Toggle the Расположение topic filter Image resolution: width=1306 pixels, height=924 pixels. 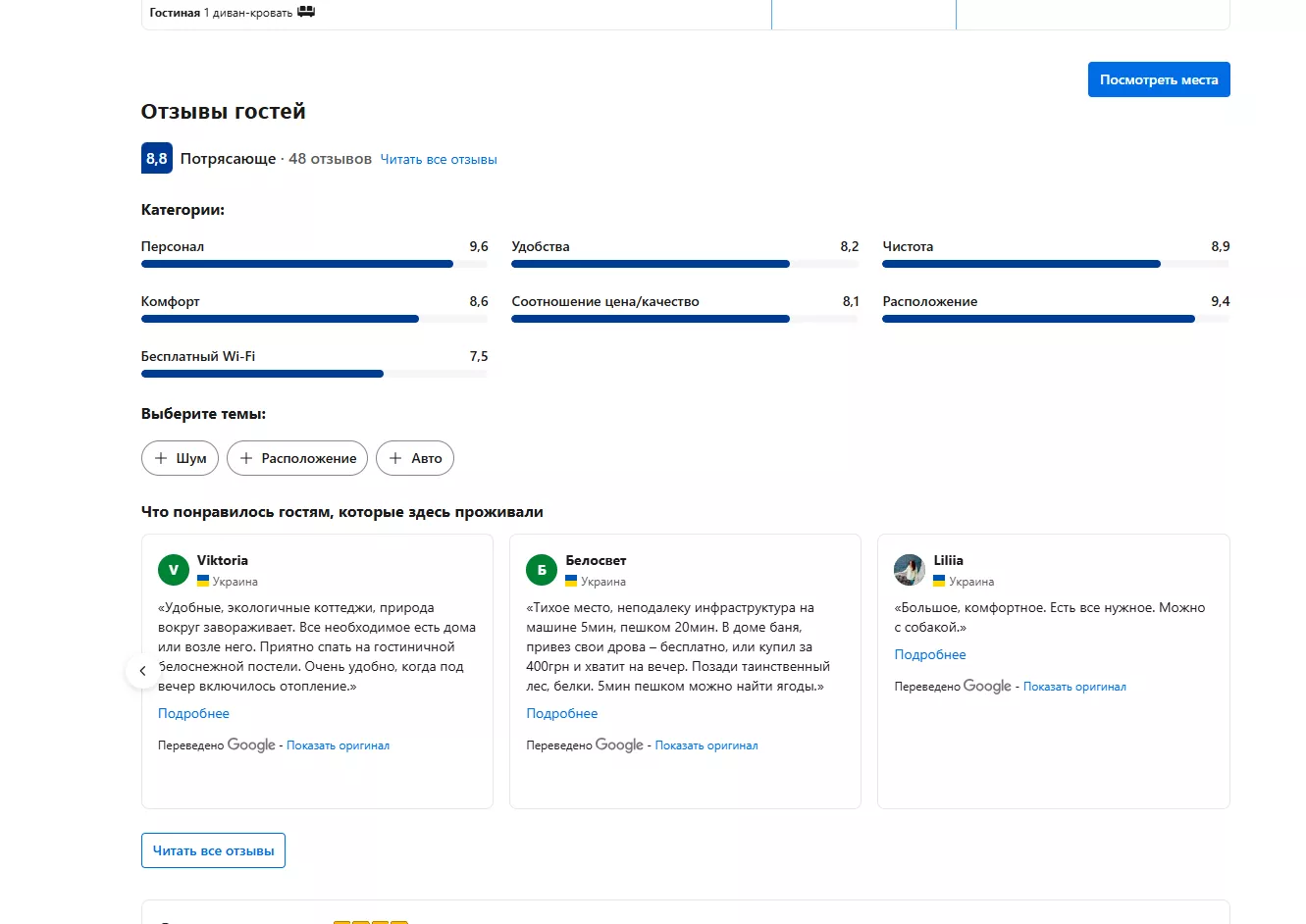(x=297, y=458)
